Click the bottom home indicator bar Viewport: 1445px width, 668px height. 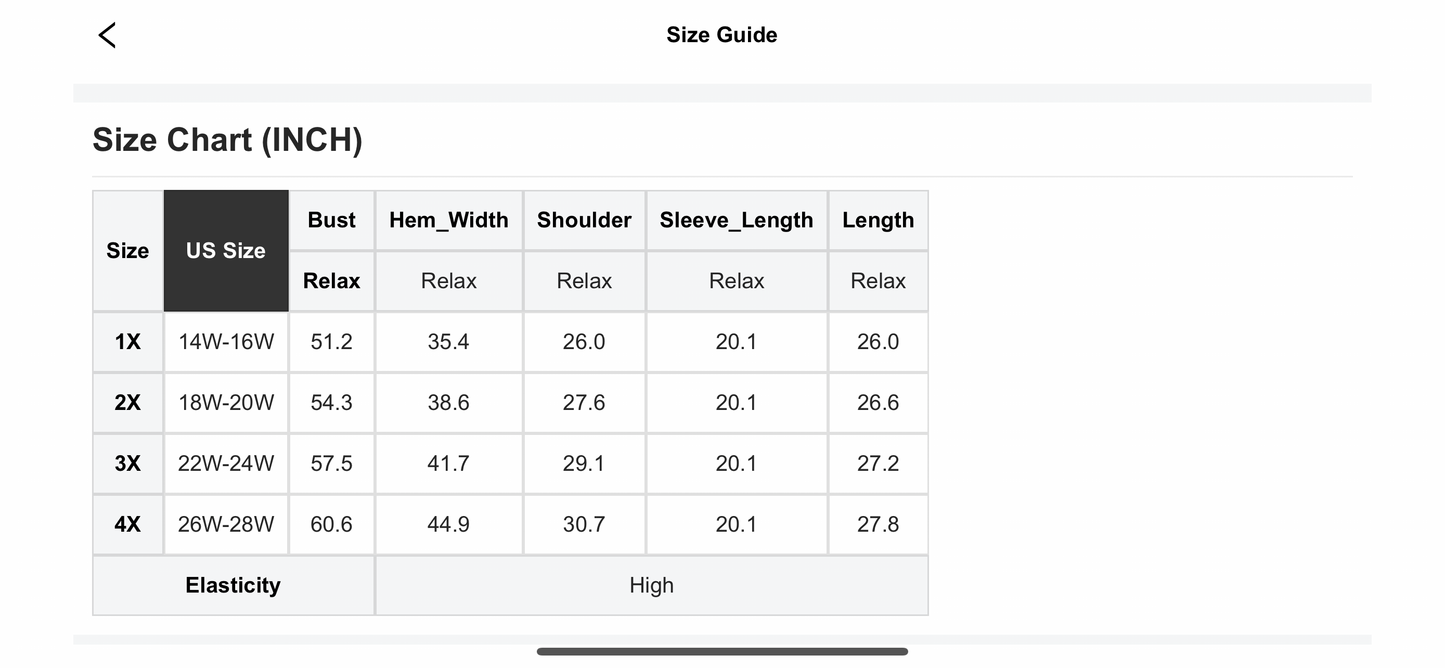(722, 652)
